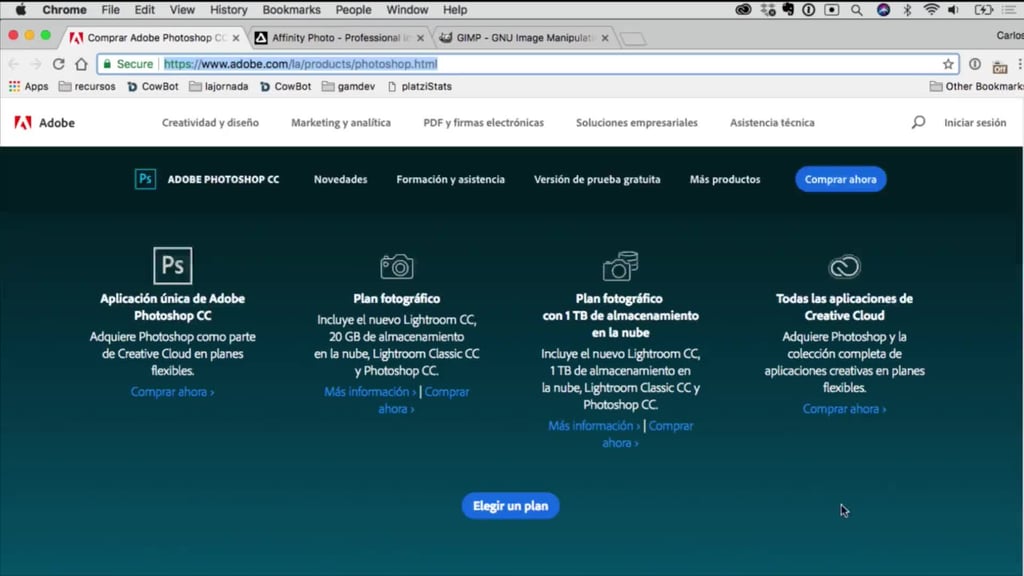Close the Comprar Adobe Photoshop CC tab
This screenshot has width=1024, height=576.
(236, 38)
